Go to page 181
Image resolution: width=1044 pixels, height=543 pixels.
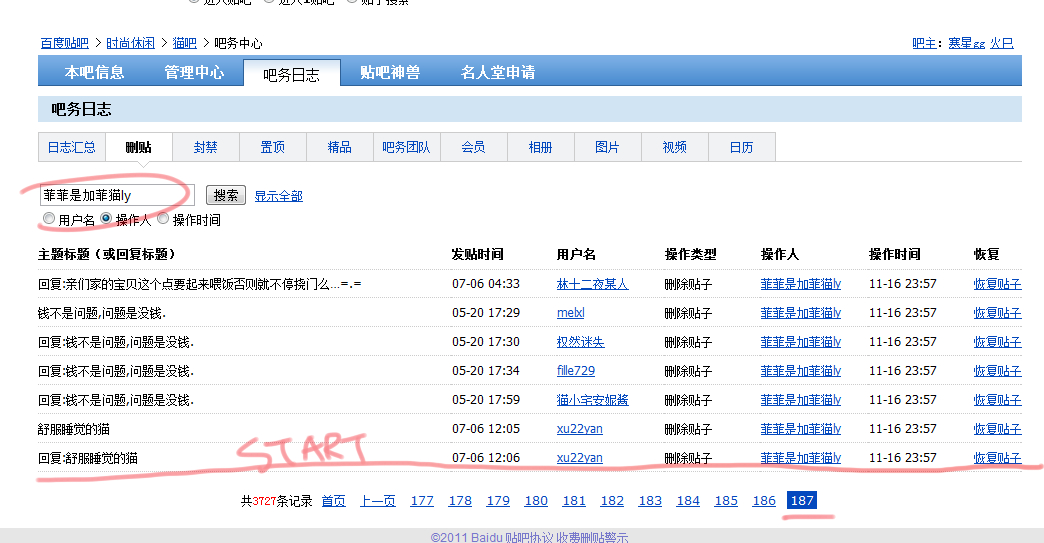574,500
